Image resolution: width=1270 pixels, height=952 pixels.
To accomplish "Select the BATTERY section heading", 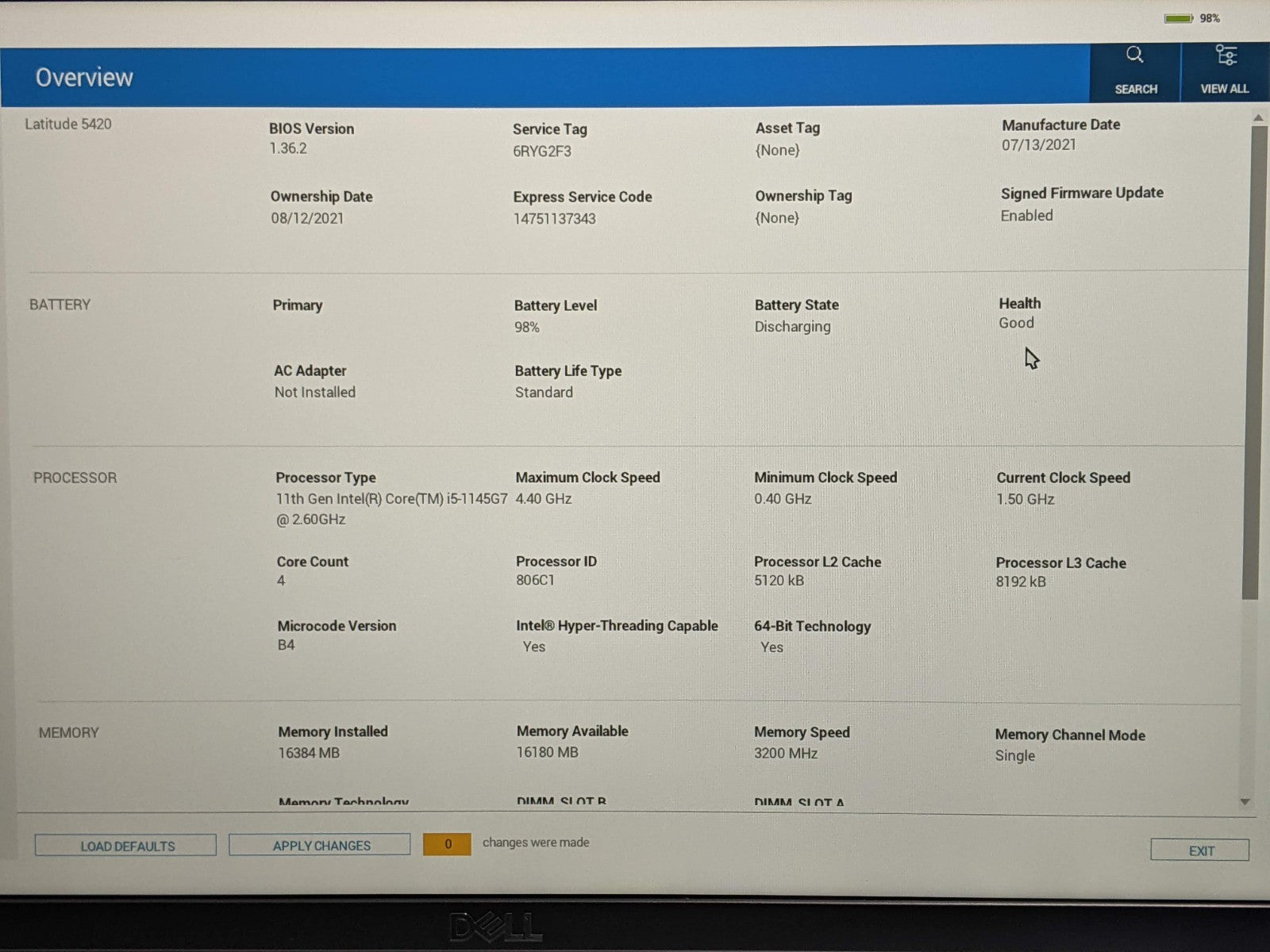I will (60, 305).
